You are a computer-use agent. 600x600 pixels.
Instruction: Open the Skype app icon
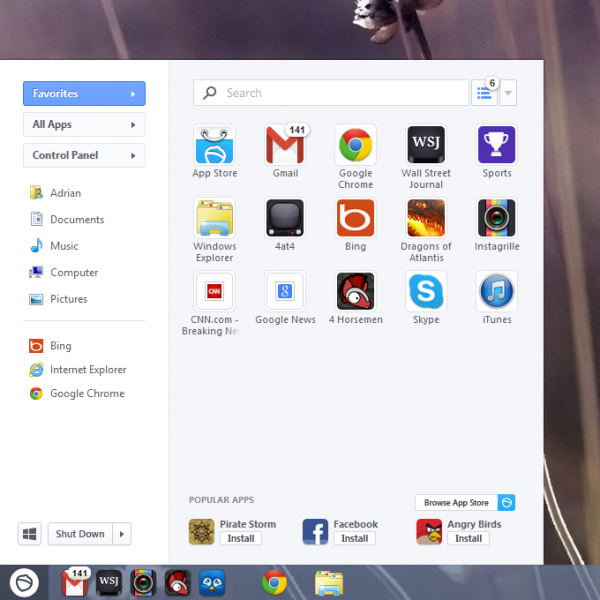click(x=426, y=292)
